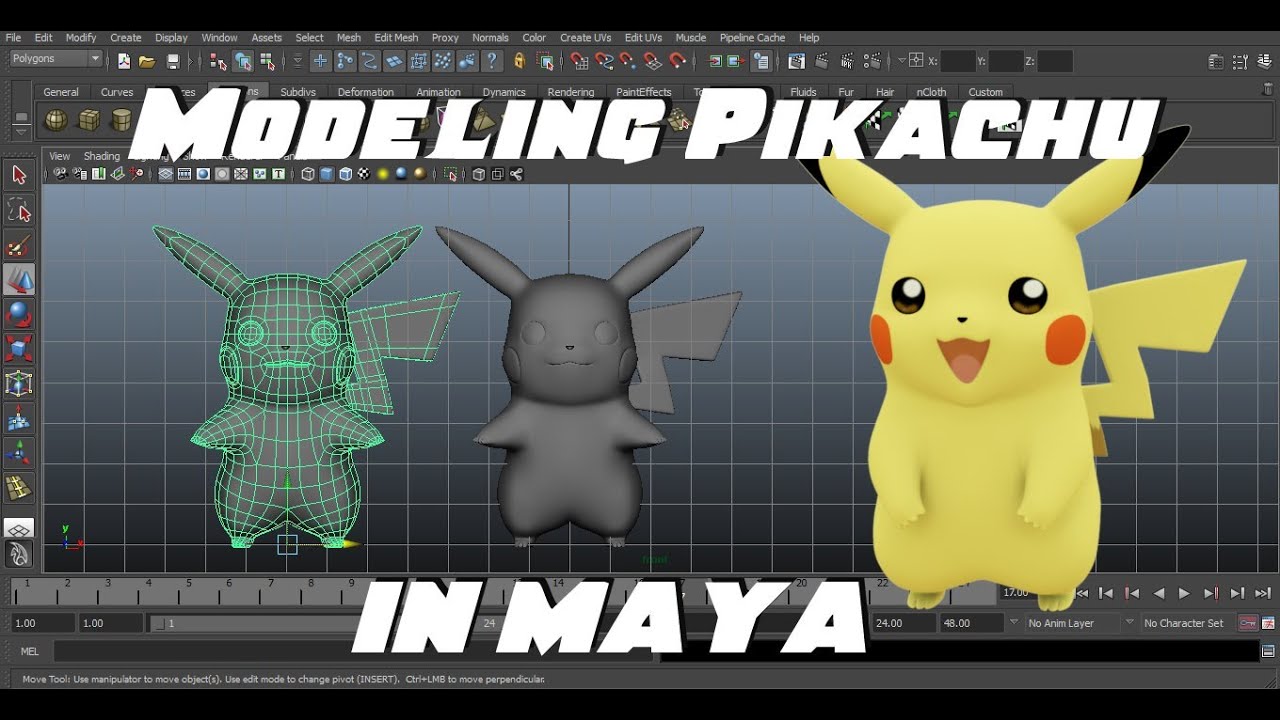
Task: Click the playback end time 24.00 field
Action: 904,623
